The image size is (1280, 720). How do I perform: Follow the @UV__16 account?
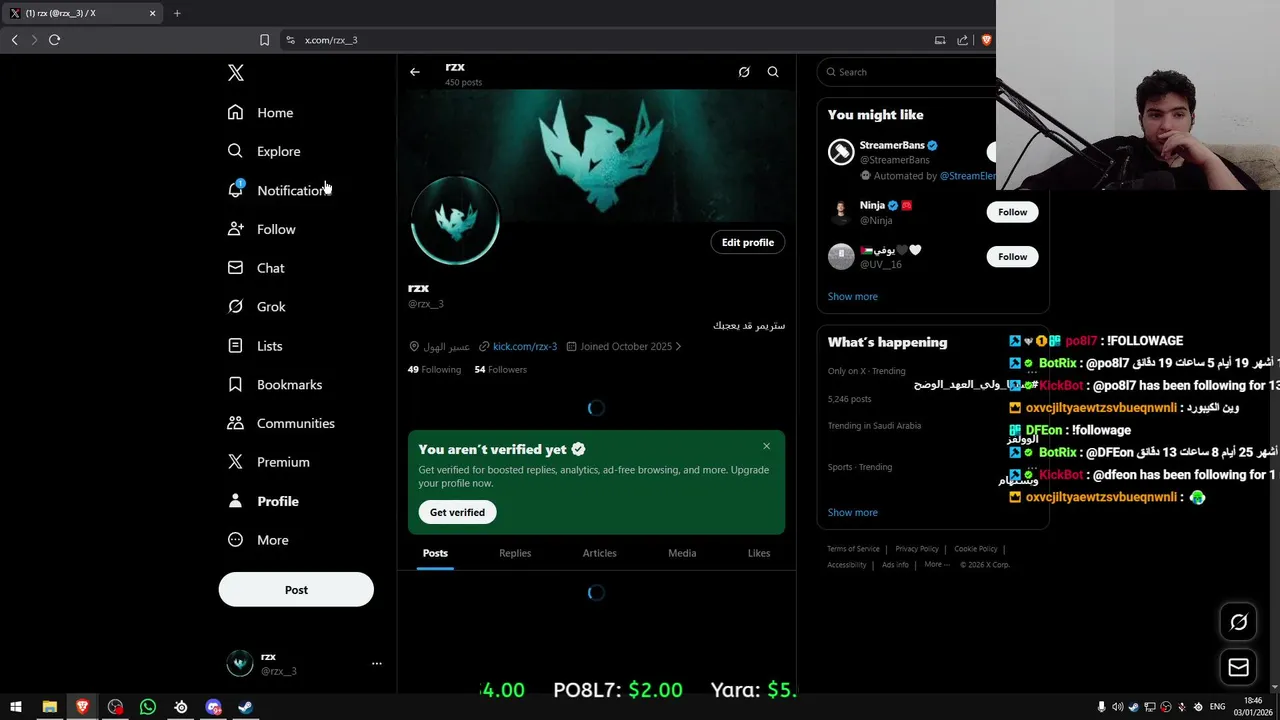1012,257
